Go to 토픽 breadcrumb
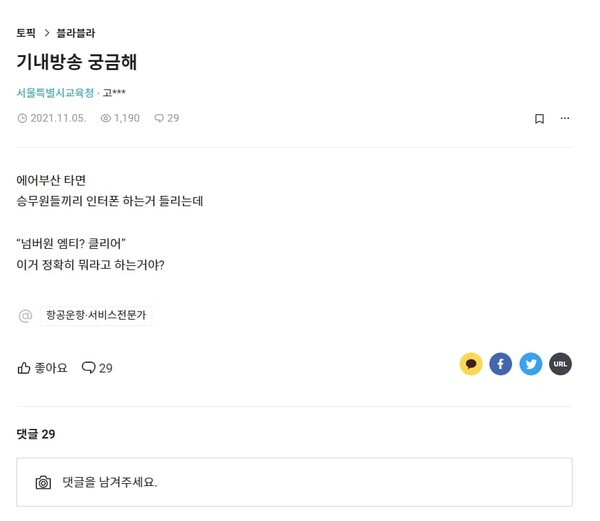This screenshot has height=521, width=600. [x=26, y=33]
